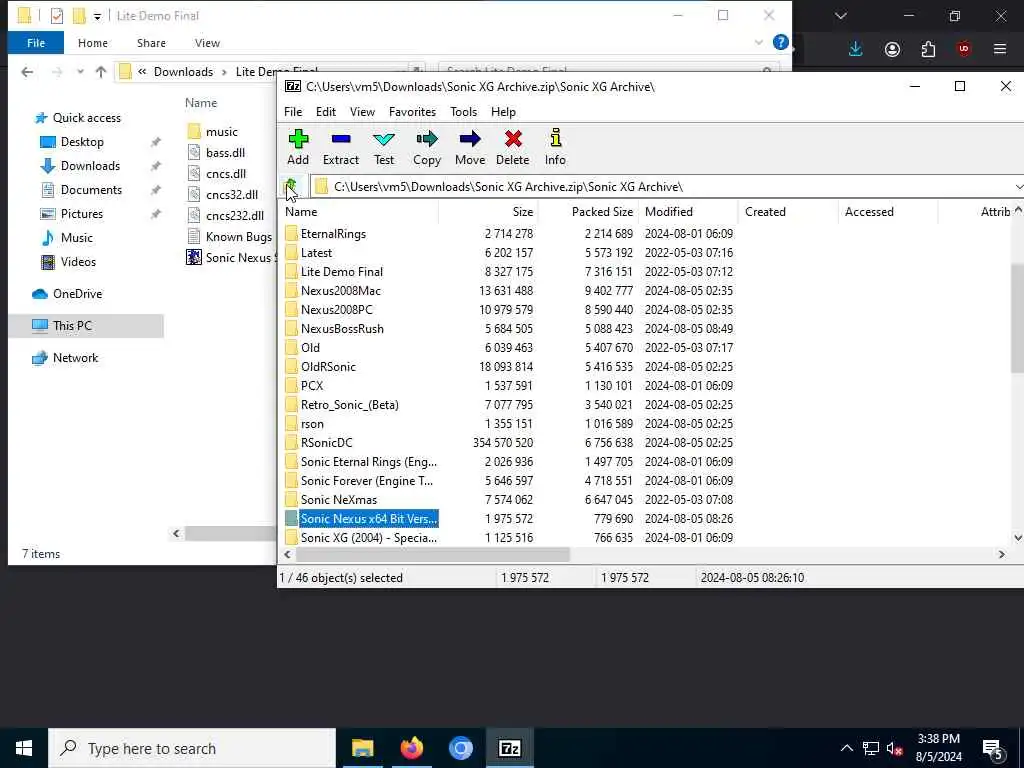Go up one level in File Explorer

(101, 72)
